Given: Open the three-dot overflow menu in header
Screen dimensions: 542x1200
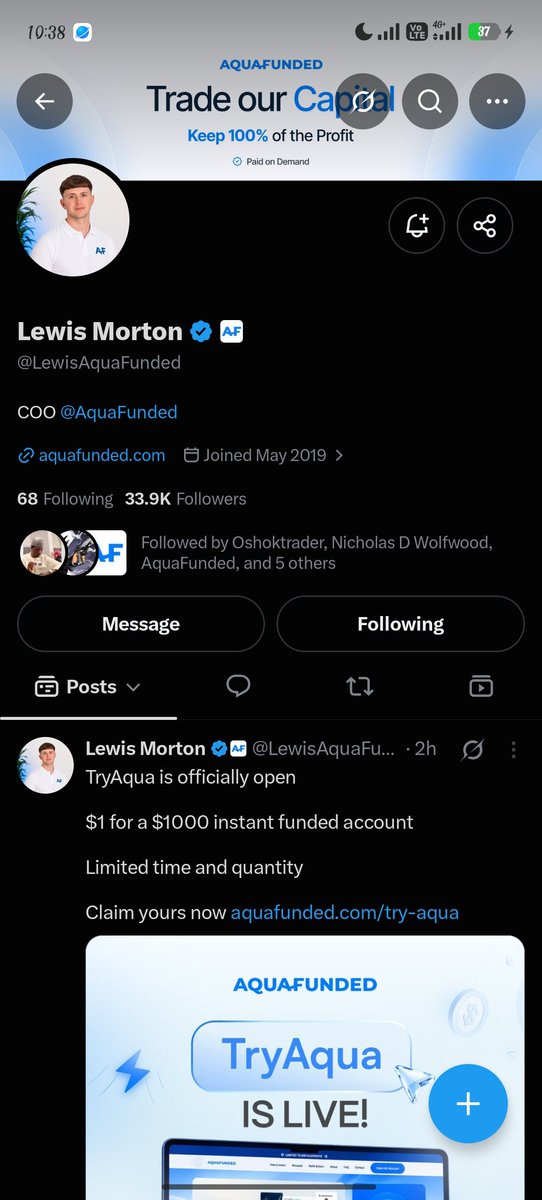Looking at the screenshot, I should [x=497, y=101].
